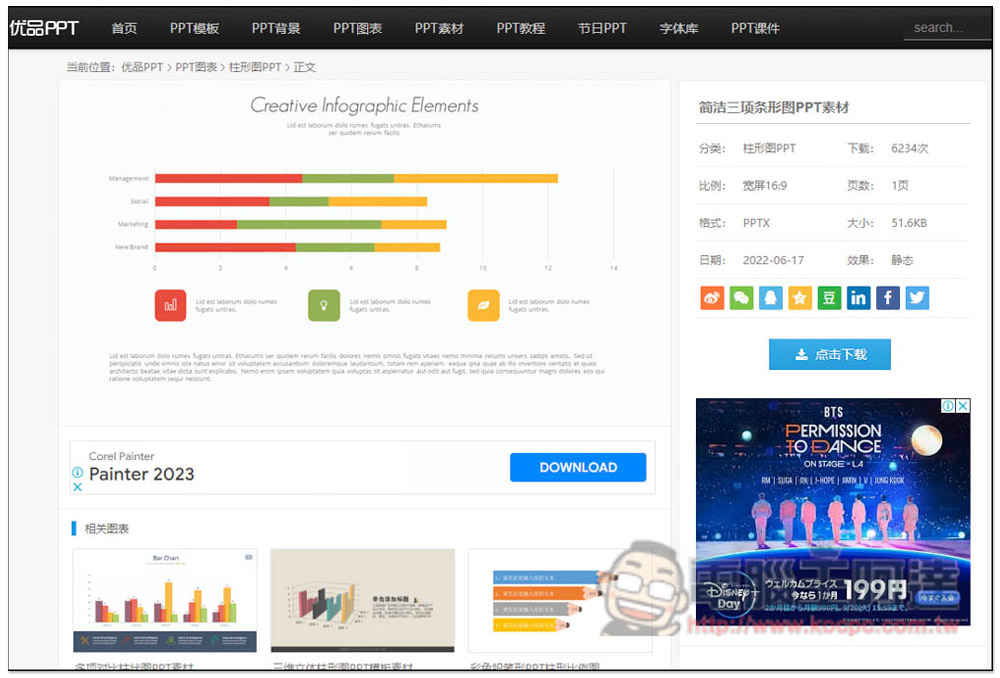Open the 节日PPT menu item
This screenshot has width=1000, height=678.
[602, 28]
